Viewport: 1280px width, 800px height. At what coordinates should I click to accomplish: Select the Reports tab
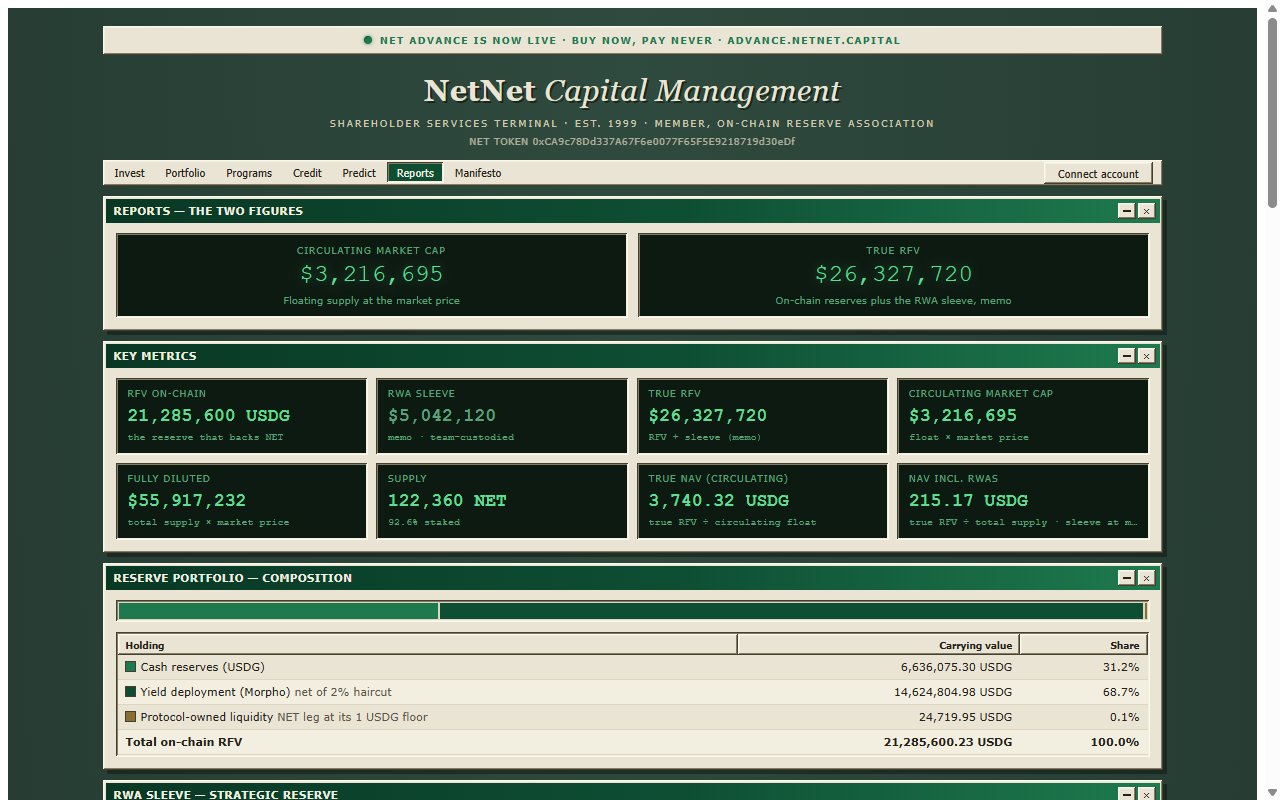(415, 173)
